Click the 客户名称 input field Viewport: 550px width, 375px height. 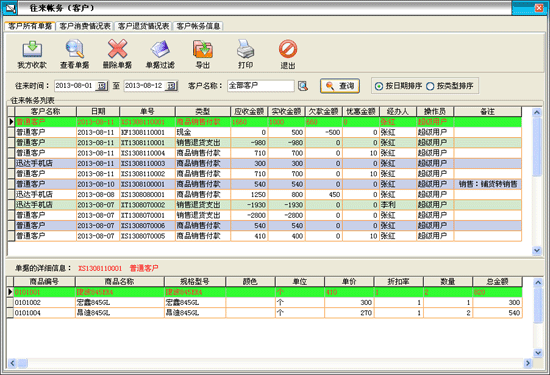261,86
